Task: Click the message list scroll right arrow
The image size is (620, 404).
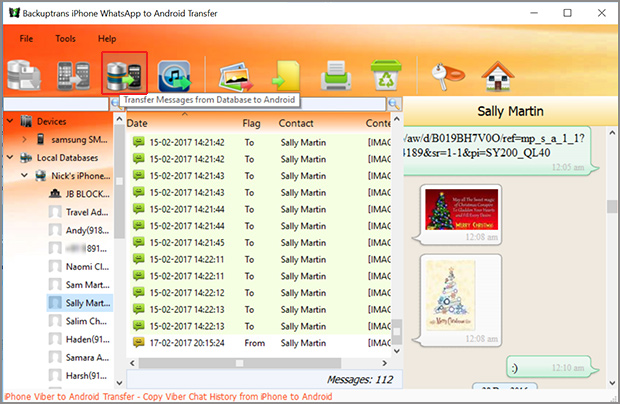Action: 384,363
